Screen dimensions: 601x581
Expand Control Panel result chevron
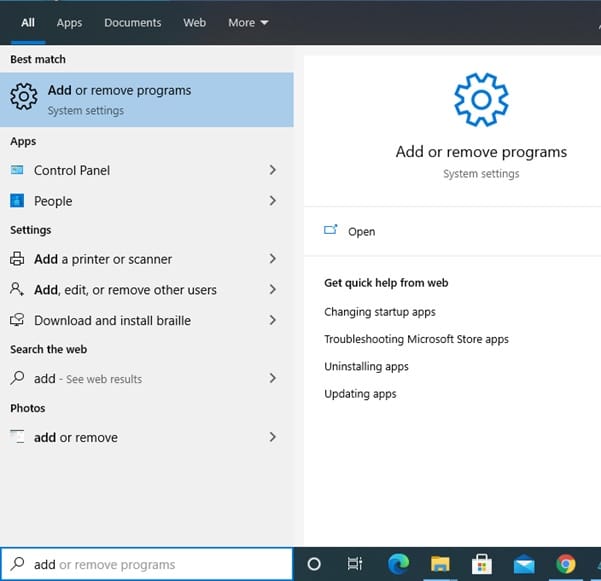point(273,170)
